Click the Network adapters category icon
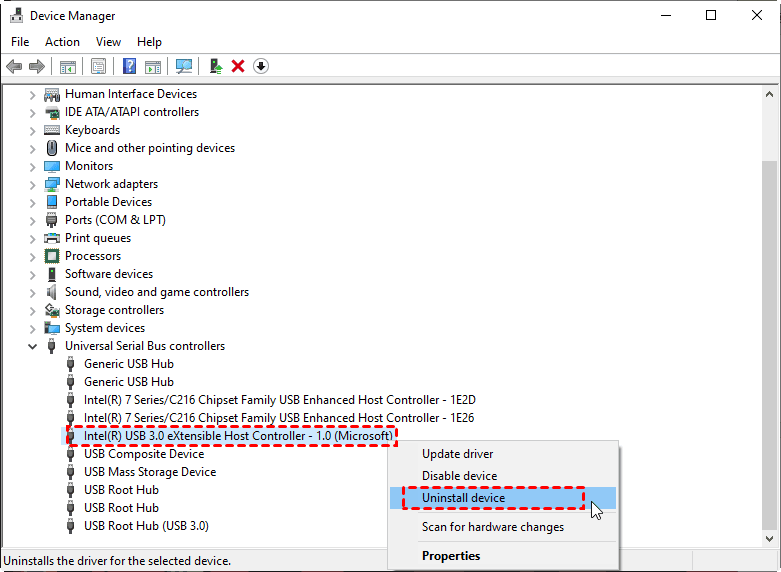 coord(52,184)
